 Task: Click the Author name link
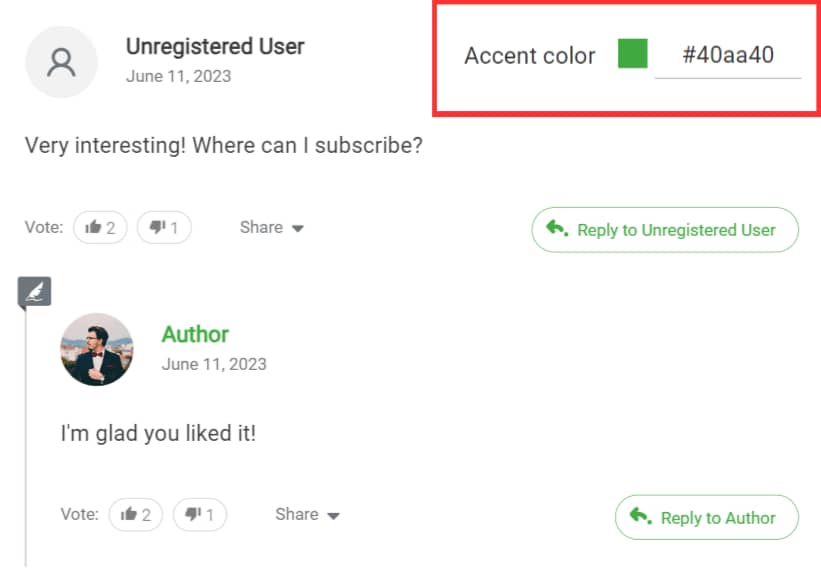click(195, 334)
